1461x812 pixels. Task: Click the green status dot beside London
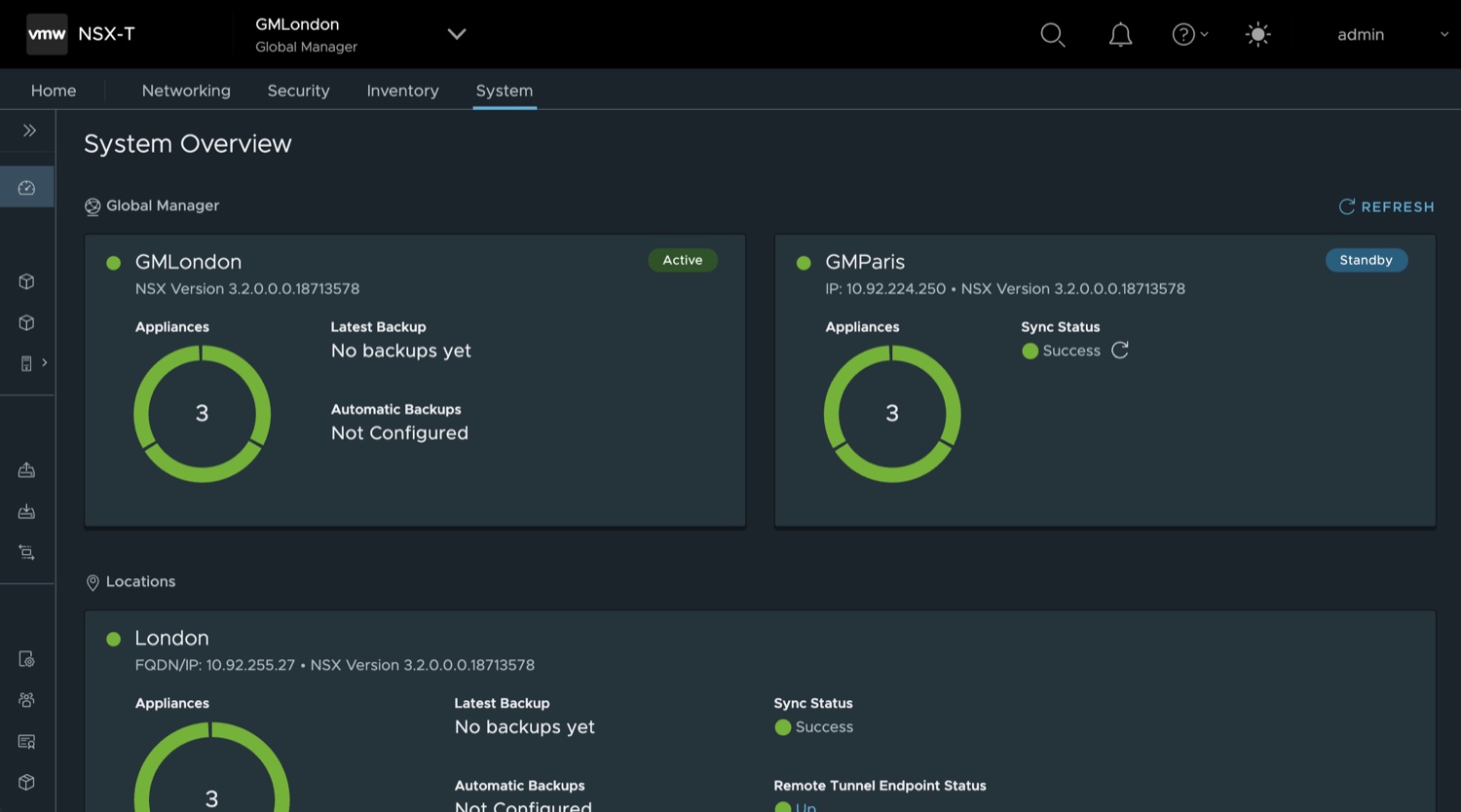pos(114,639)
